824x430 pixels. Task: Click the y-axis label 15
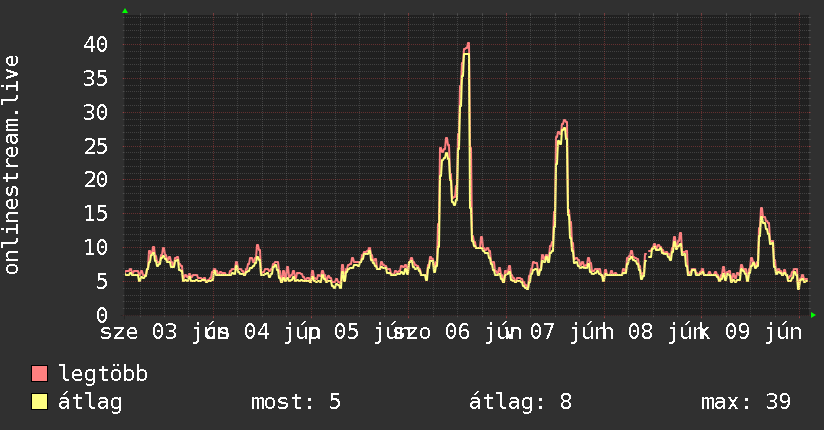pos(96,213)
